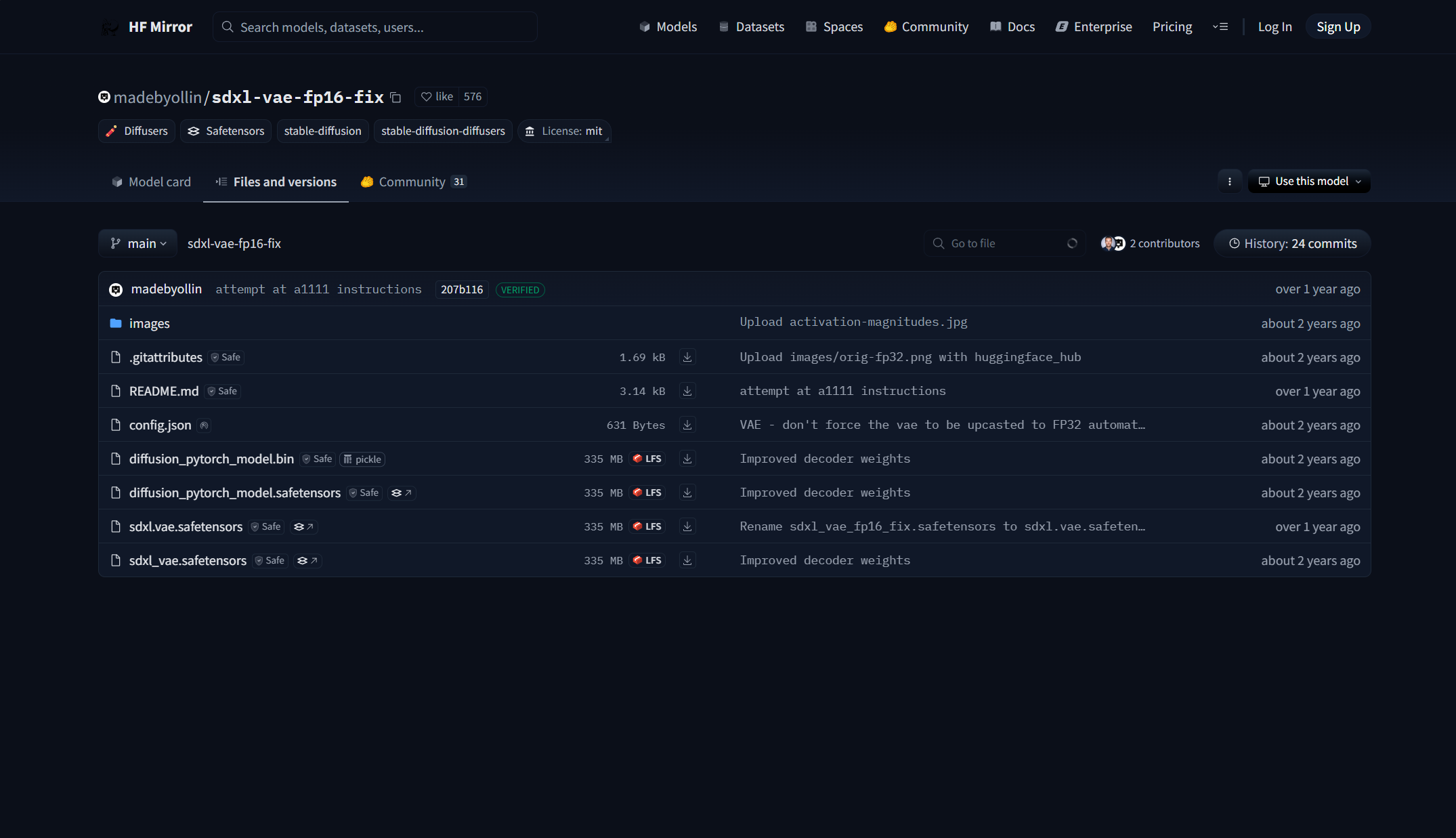1456x838 pixels.
Task: Go to Models in the top navigation
Action: coord(668,27)
